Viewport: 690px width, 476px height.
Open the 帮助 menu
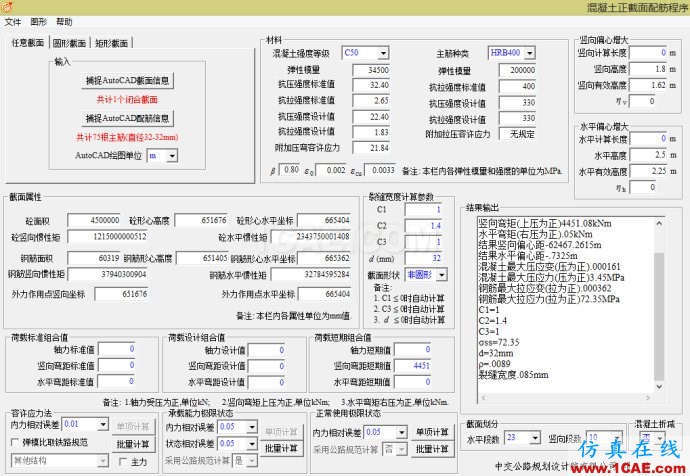(64, 22)
